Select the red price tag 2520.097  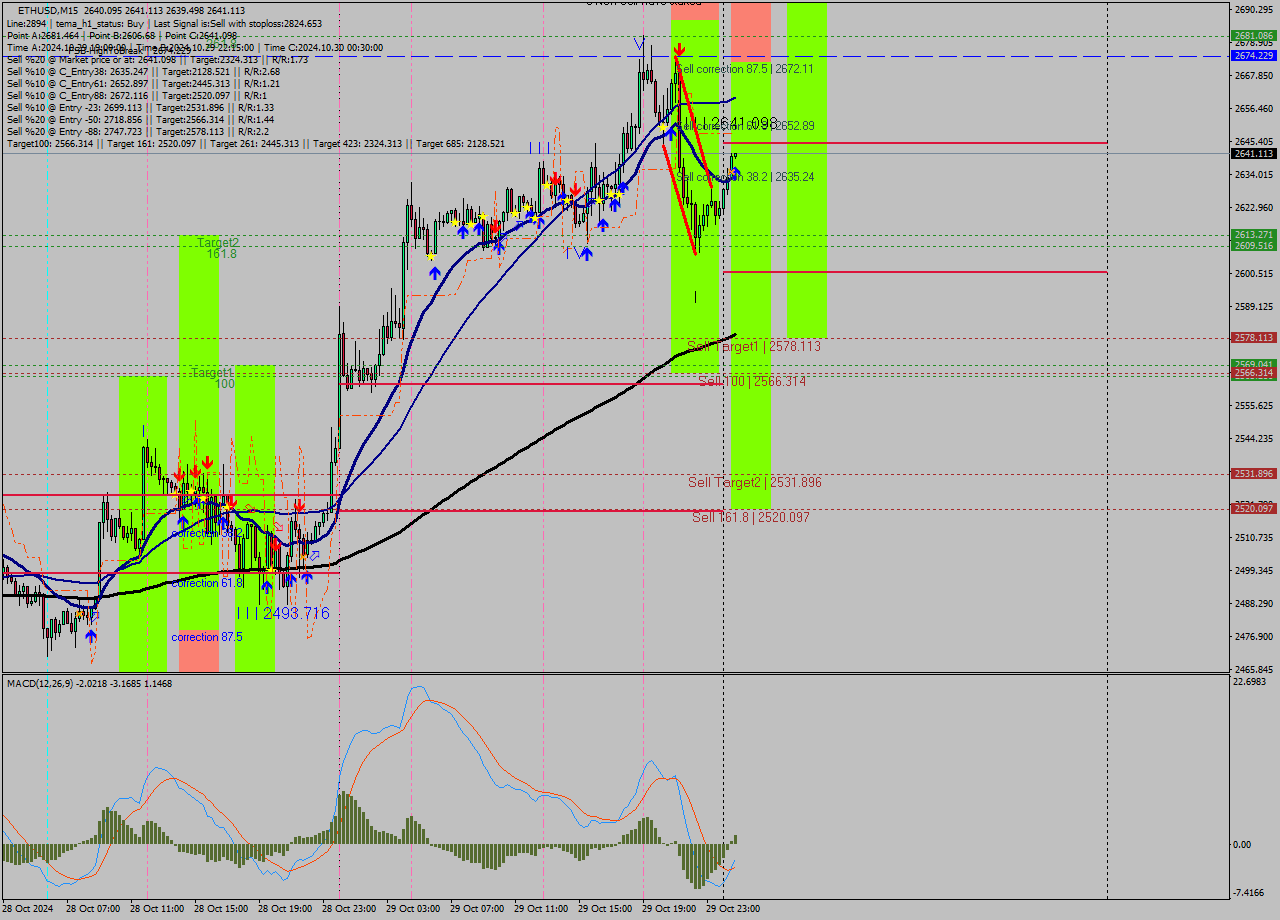1254,509
